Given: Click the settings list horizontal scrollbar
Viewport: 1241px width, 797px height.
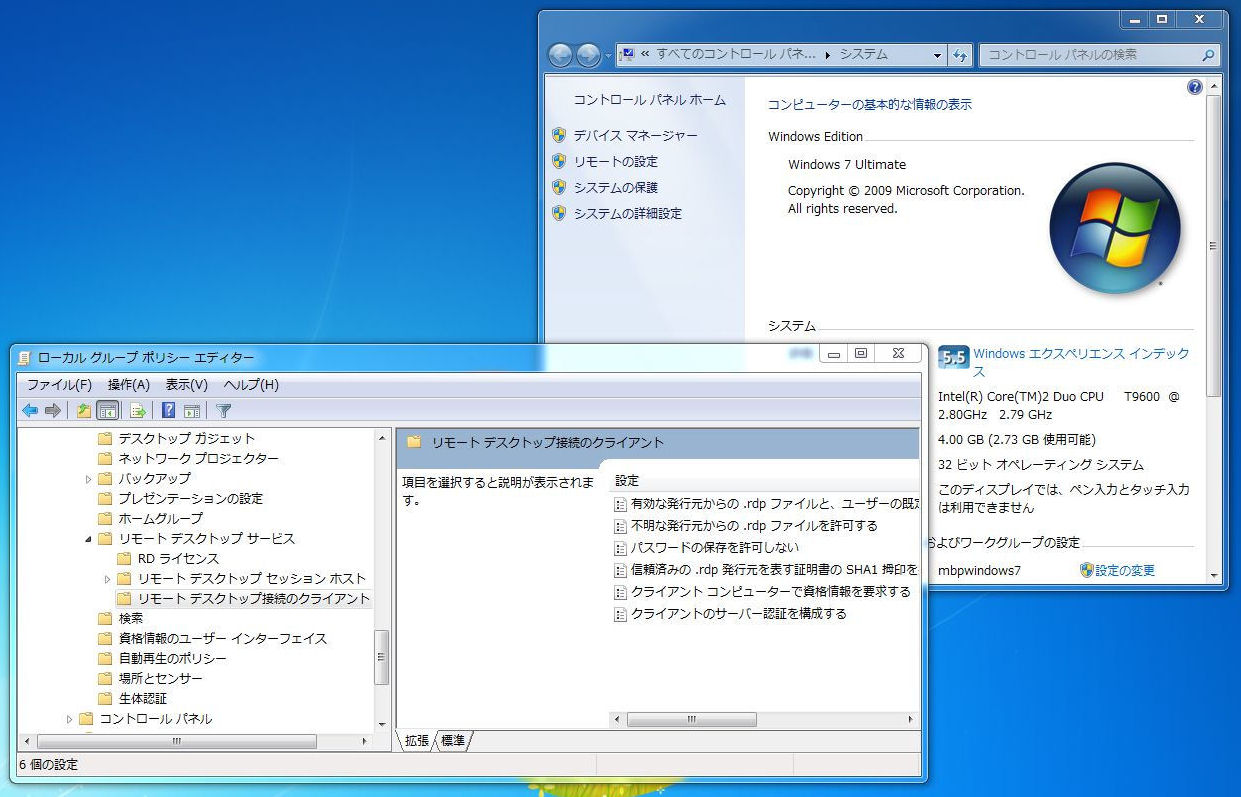Looking at the screenshot, I should [x=764, y=719].
